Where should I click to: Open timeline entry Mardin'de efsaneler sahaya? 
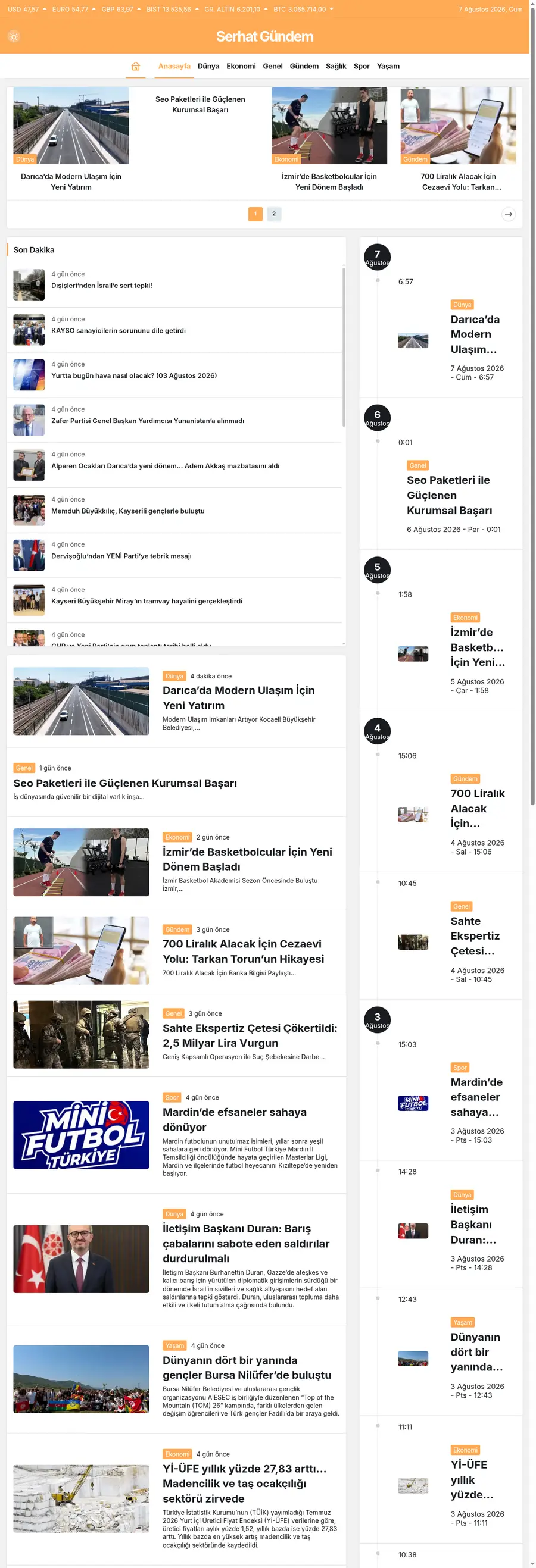476,1097
